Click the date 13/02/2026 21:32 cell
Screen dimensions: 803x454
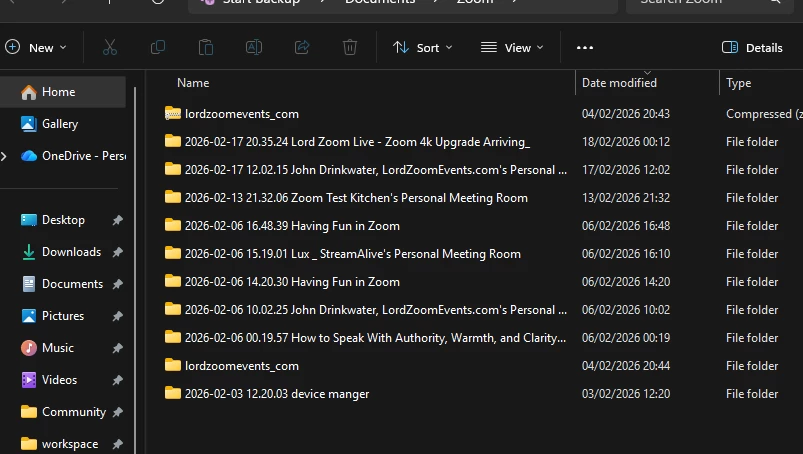626,198
